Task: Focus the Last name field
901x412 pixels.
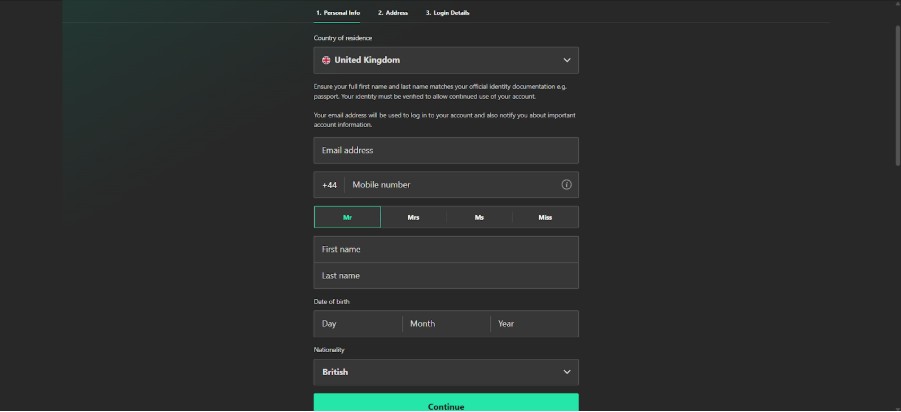Action: pyautogui.click(x=446, y=276)
